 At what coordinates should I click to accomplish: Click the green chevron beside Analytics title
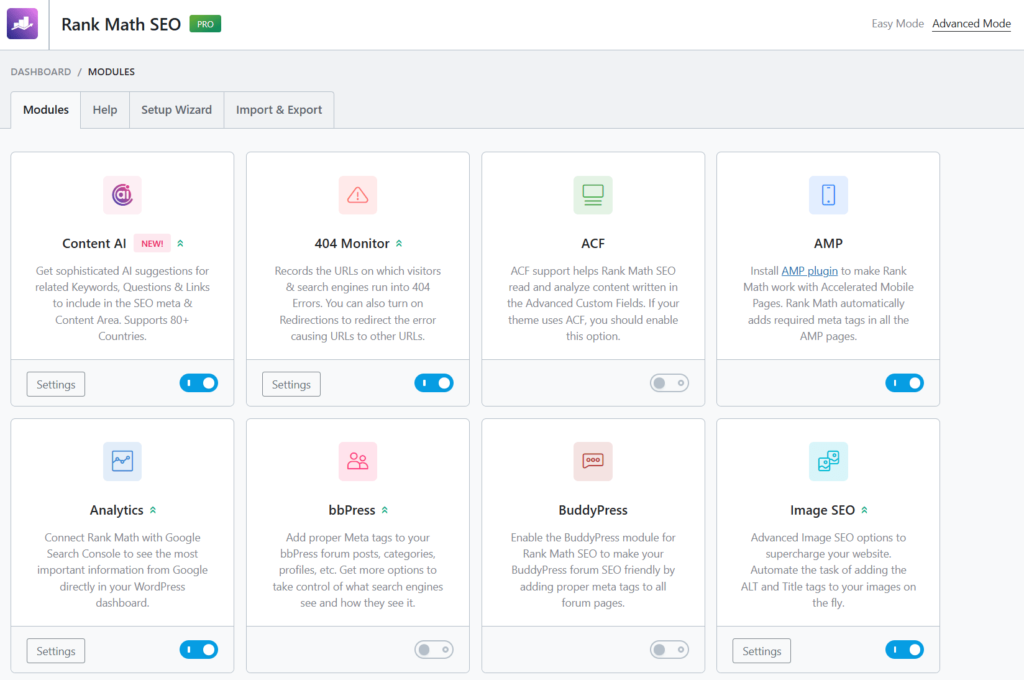153,510
